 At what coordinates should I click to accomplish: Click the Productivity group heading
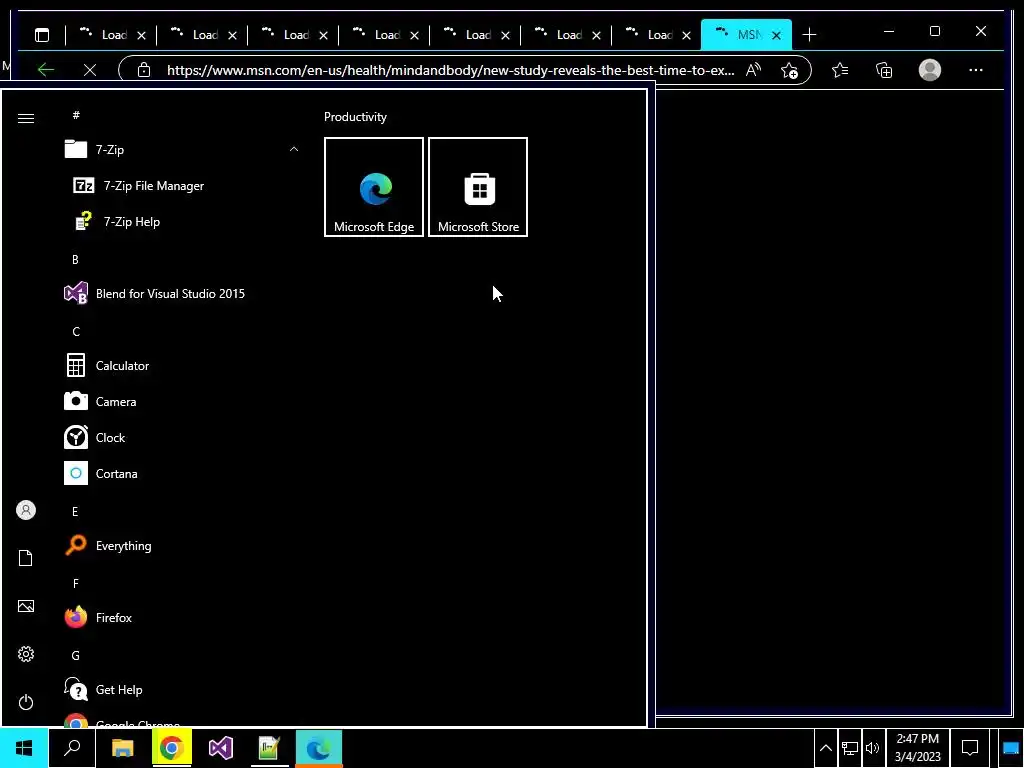point(355,117)
